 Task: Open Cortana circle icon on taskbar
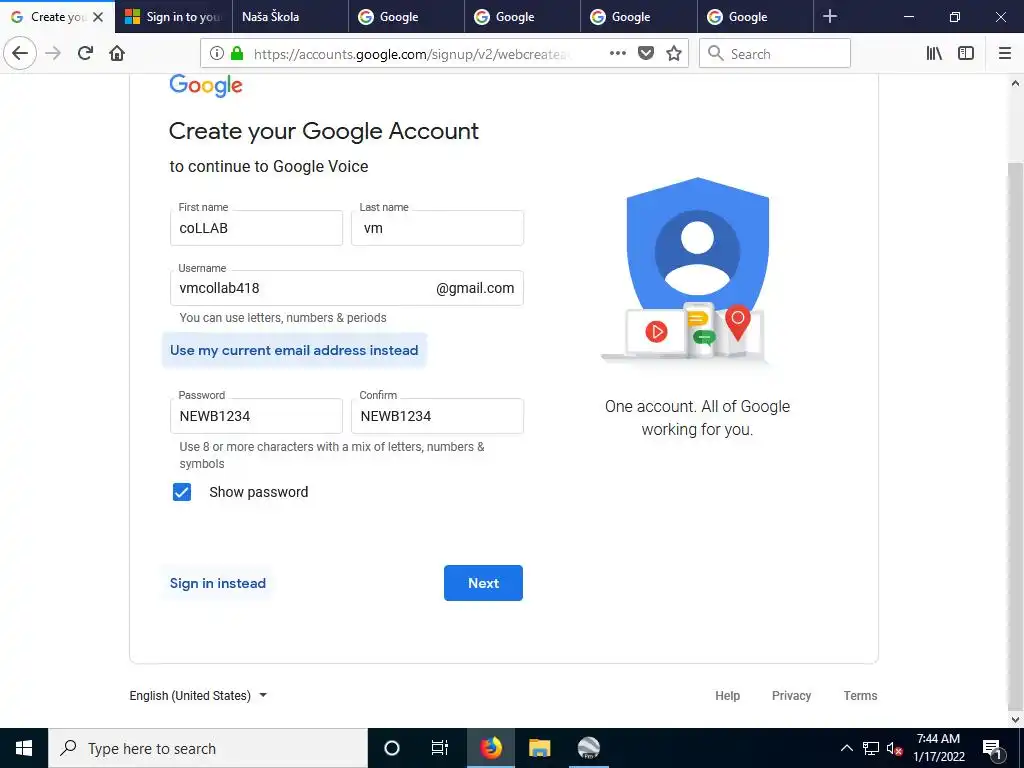pyautogui.click(x=392, y=748)
